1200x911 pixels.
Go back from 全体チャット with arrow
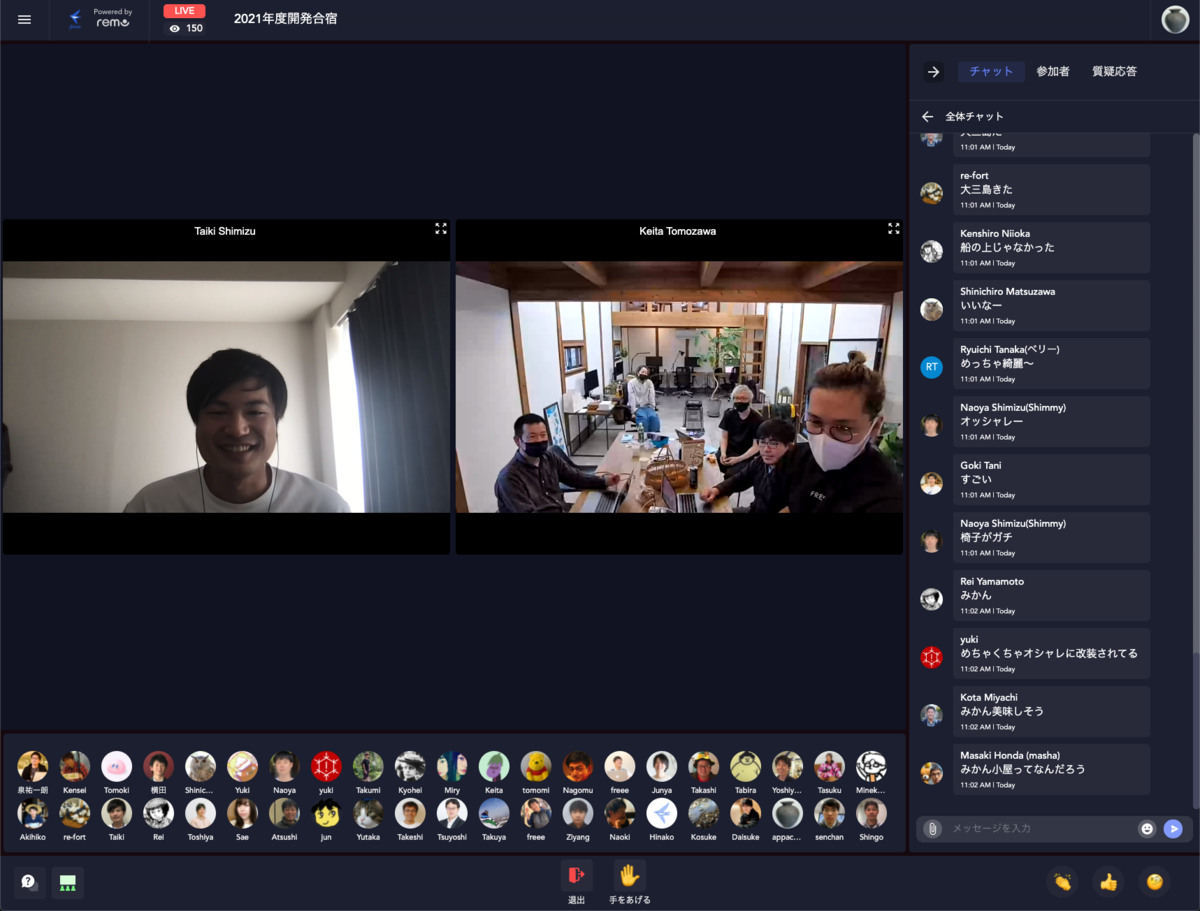click(927, 116)
